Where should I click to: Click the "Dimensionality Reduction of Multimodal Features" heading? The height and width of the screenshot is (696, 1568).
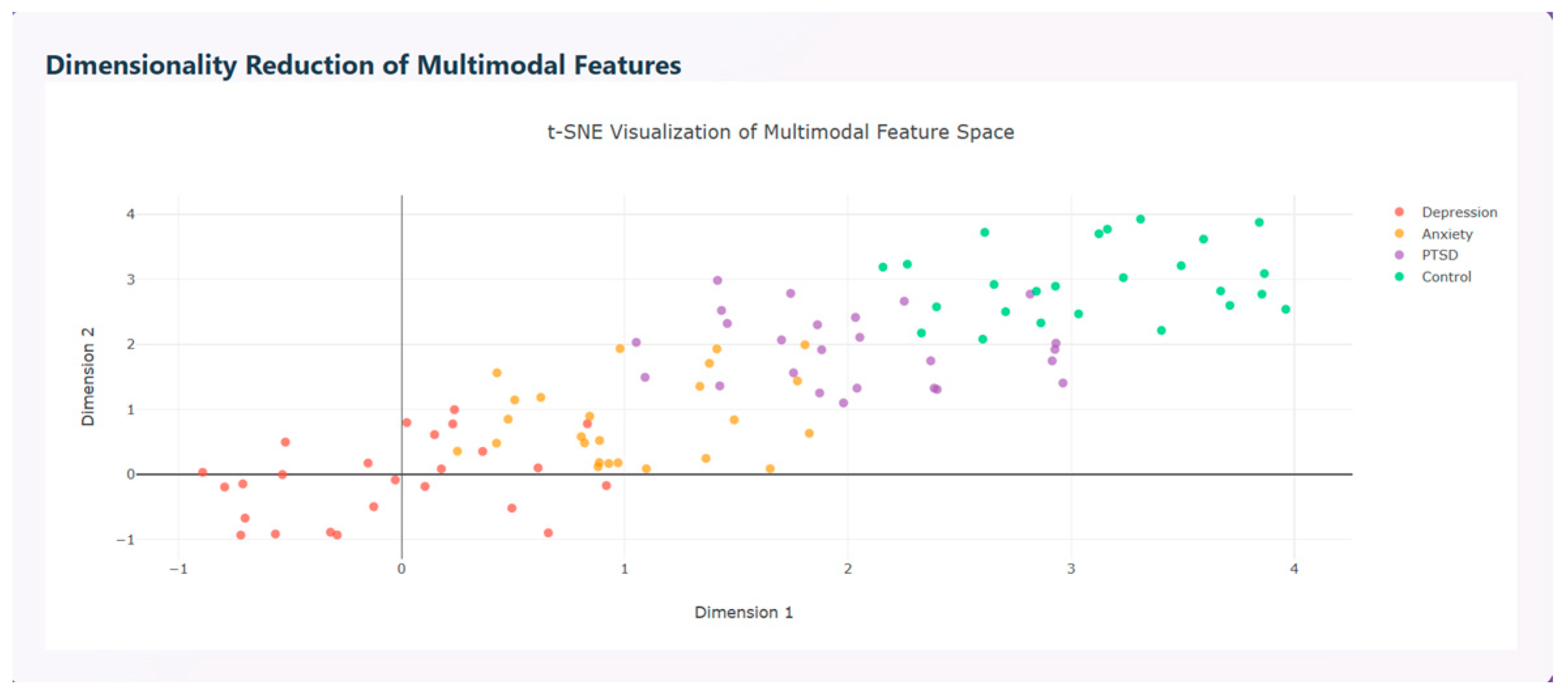click(363, 65)
